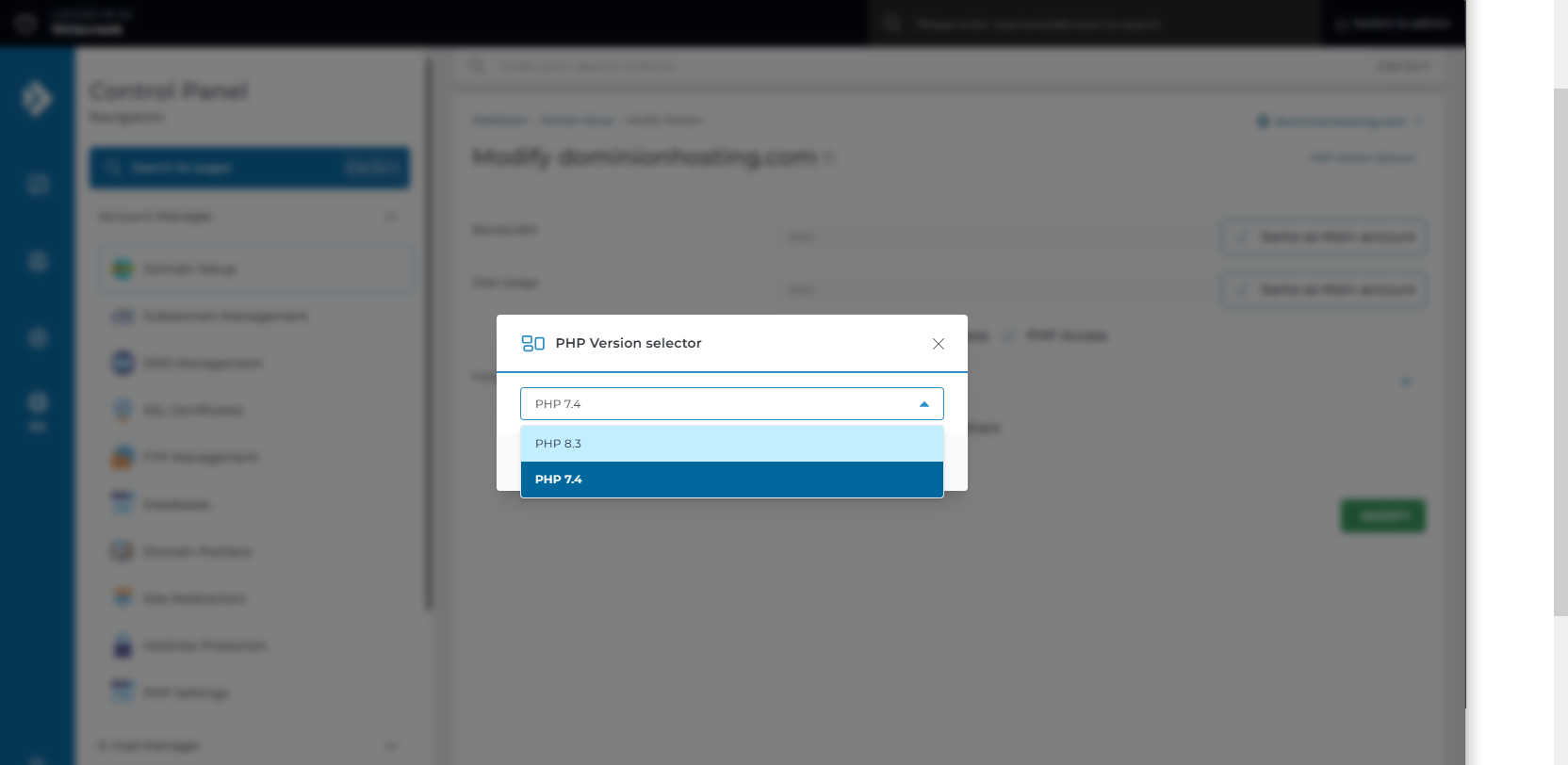Toggle the PHP Access checkbox
This screenshot has height=765, width=1568.
point(1008,336)
